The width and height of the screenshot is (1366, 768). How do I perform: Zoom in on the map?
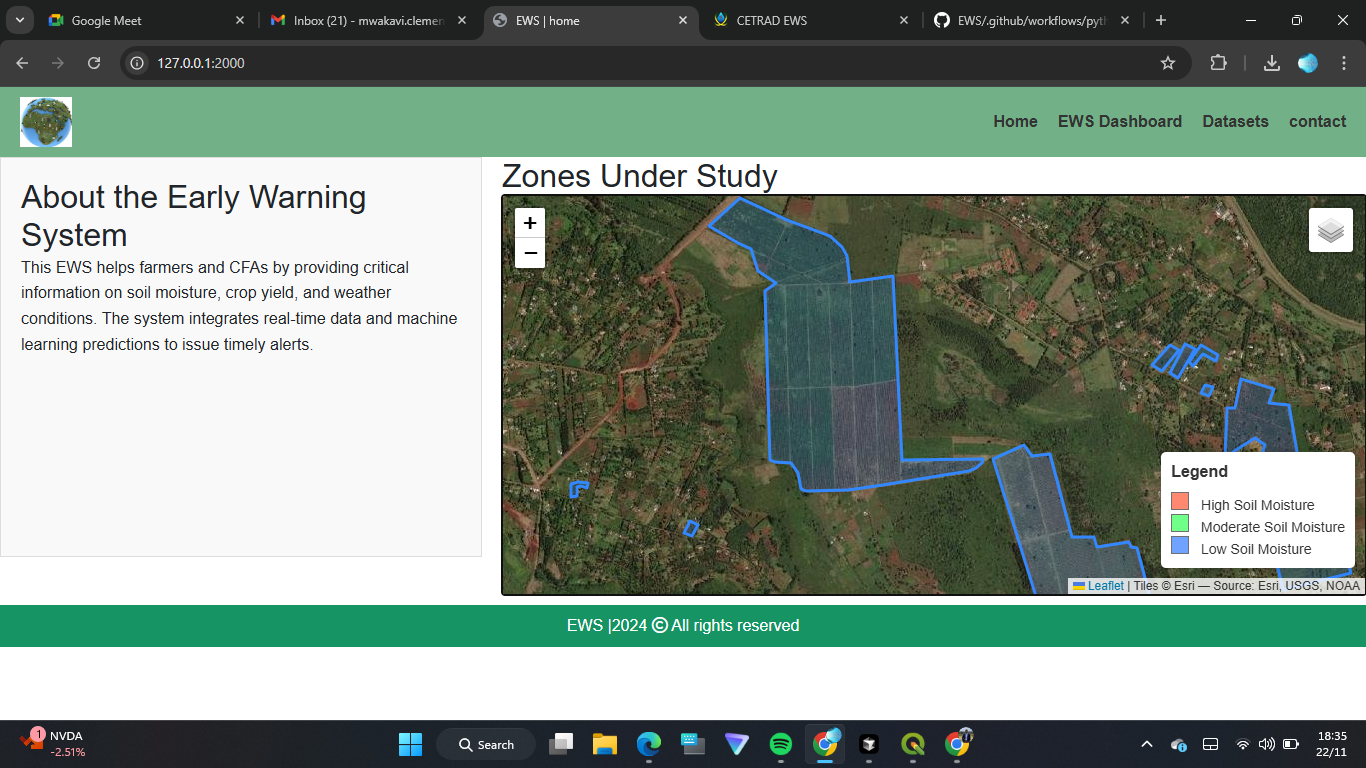530,223
